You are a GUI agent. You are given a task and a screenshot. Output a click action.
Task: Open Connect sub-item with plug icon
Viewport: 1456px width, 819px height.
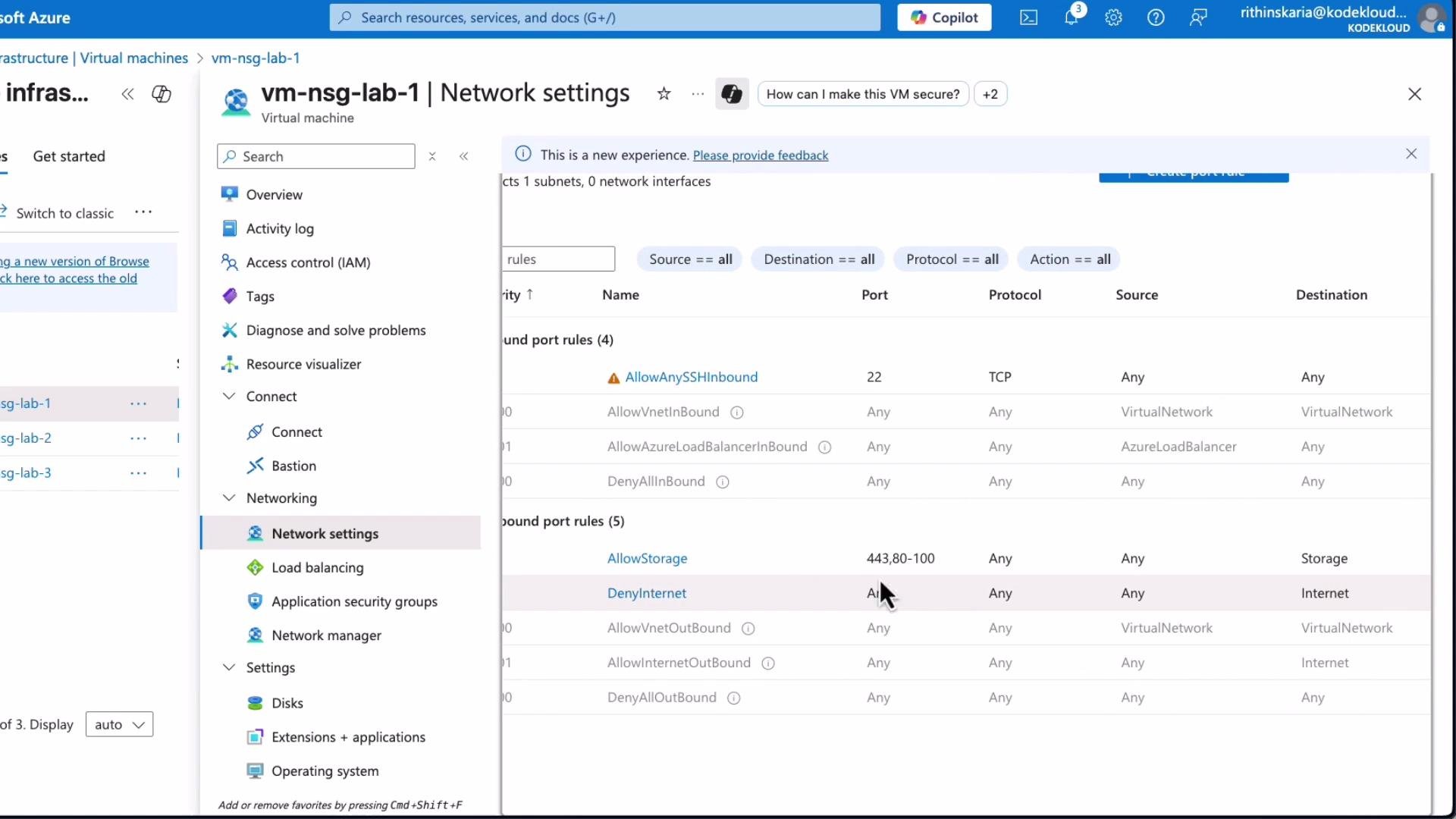click(x=297, y=432)
